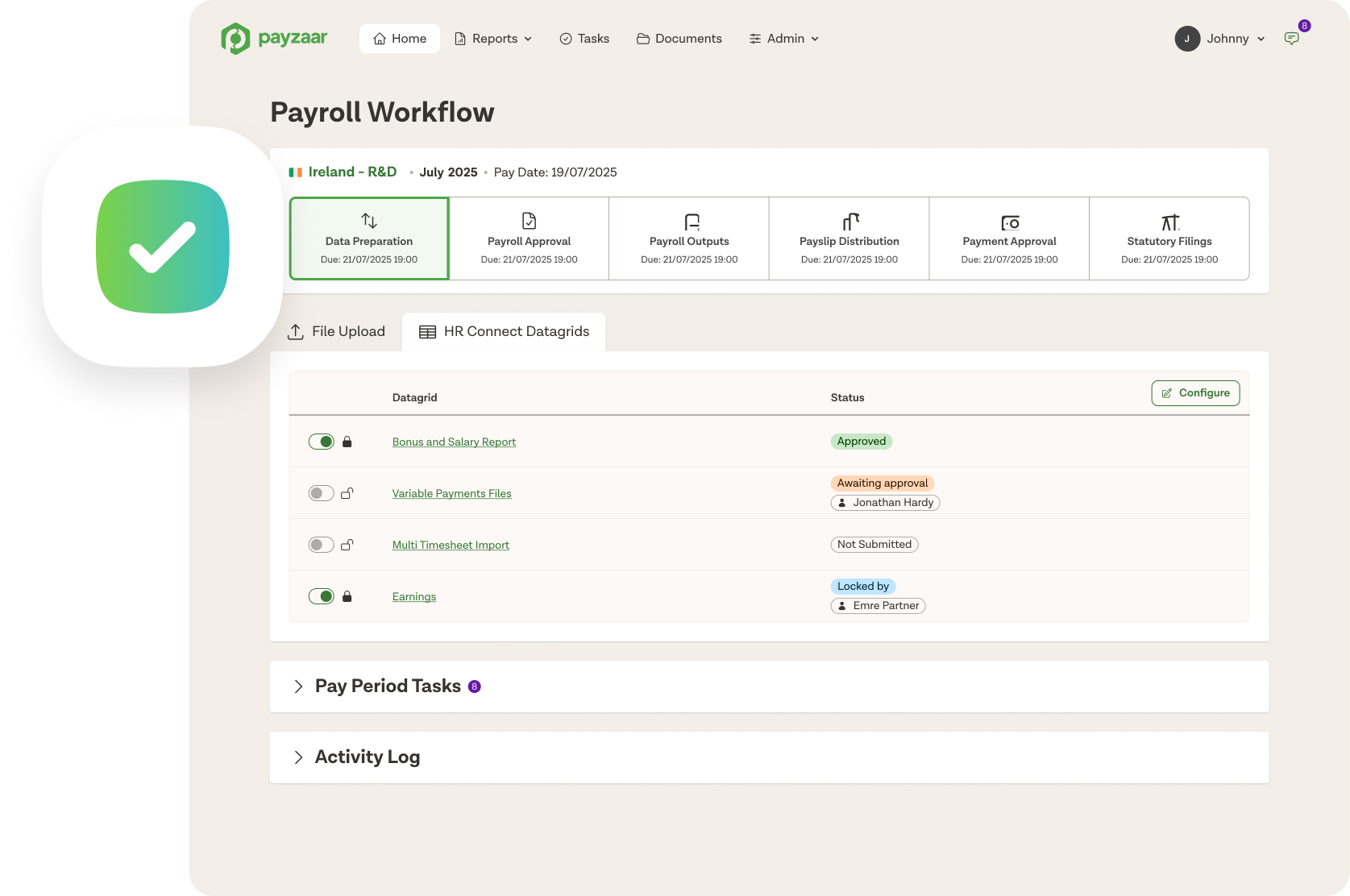Click the unlock icon for Variable Payments Files
Image resolution: width=1350 pixels, height=896 pixels.
(347, 493)
